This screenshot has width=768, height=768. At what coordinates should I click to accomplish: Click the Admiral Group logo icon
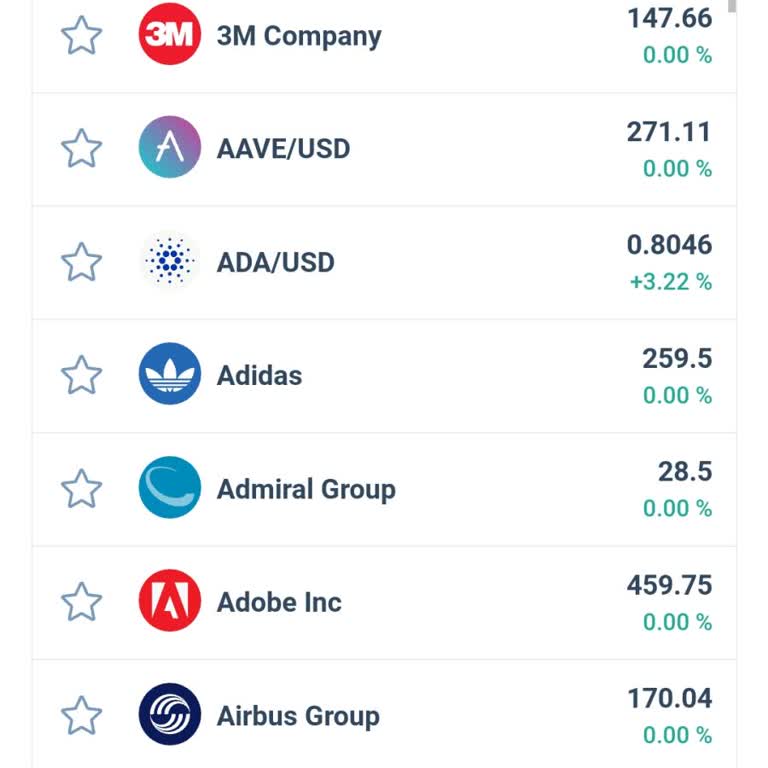169,488
